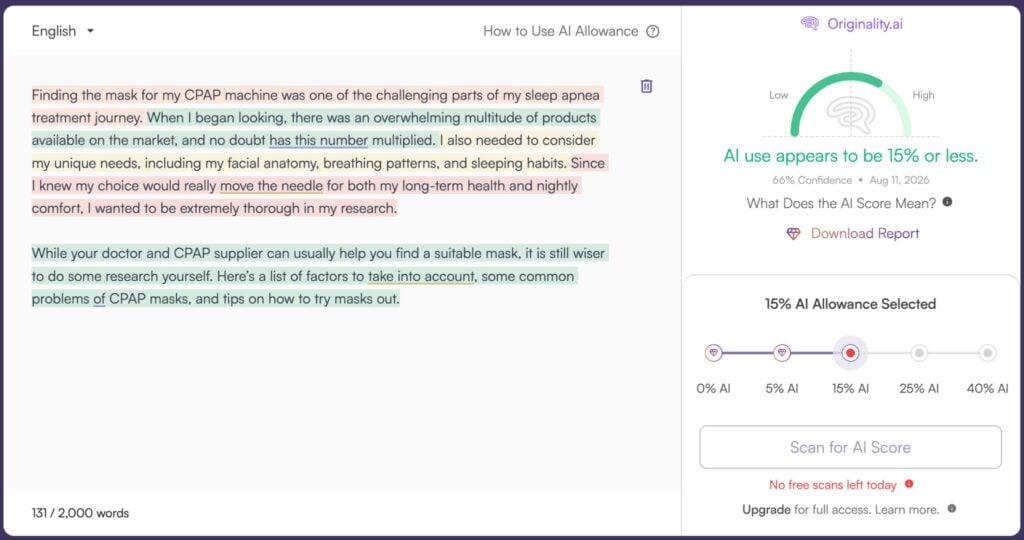The image size is (1024, 540).
Task: Click the info icon next to Learn more
Action: (x=952, y=509)
